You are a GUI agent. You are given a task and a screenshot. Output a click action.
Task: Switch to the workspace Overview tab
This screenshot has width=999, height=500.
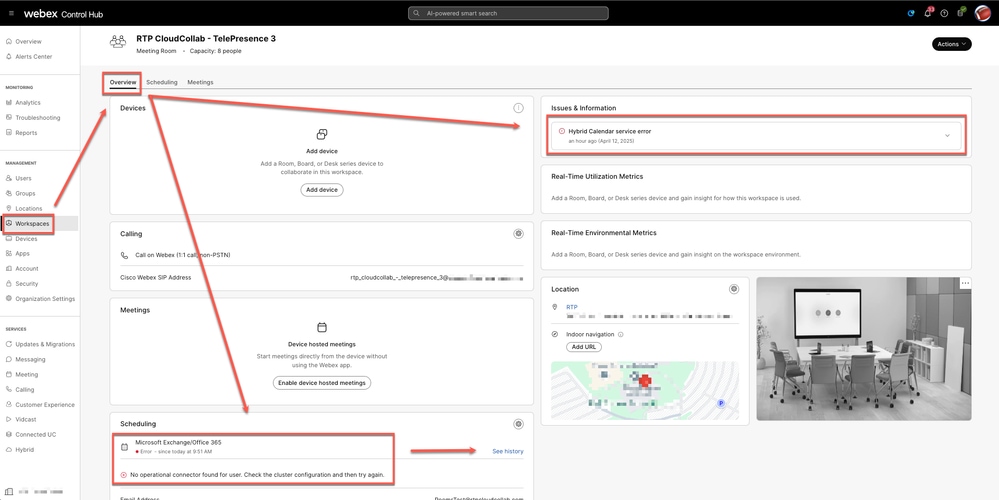pyautogui.click(x=123, y=83)
